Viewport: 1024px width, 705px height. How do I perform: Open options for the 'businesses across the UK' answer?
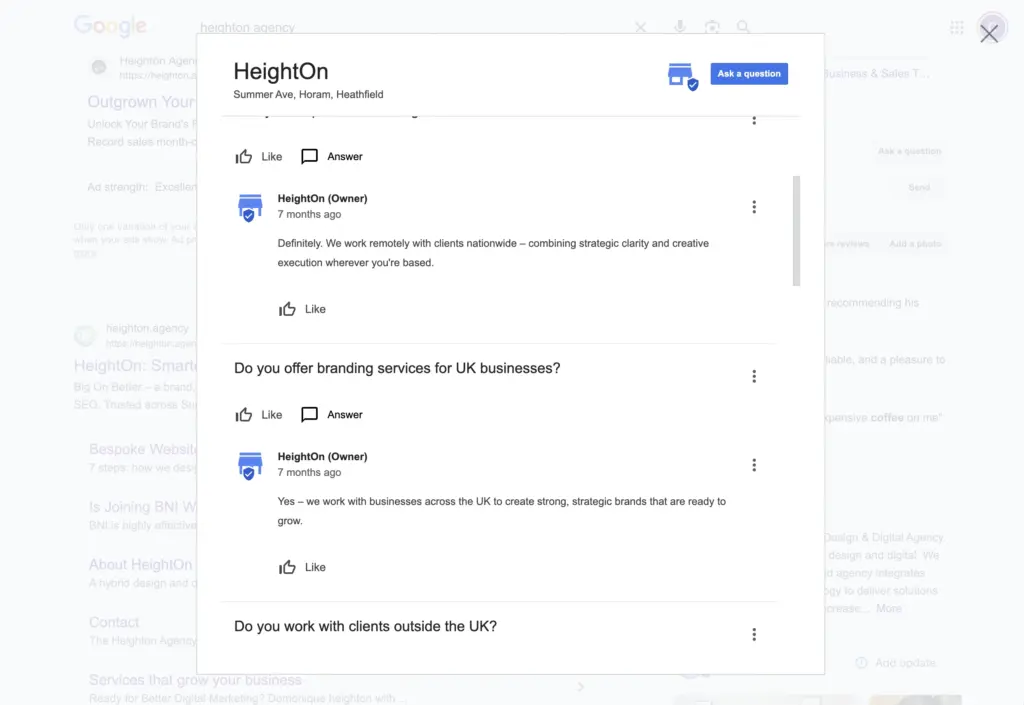pyautogui.click(x=754, y=465)
